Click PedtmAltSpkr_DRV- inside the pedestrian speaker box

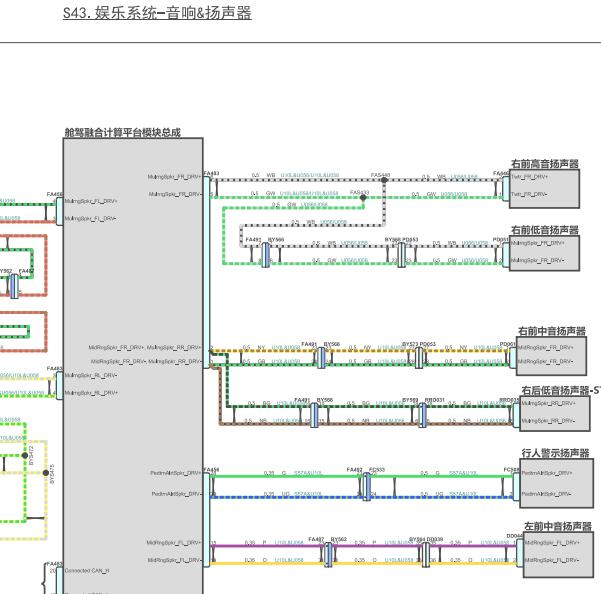pos(547,494)
